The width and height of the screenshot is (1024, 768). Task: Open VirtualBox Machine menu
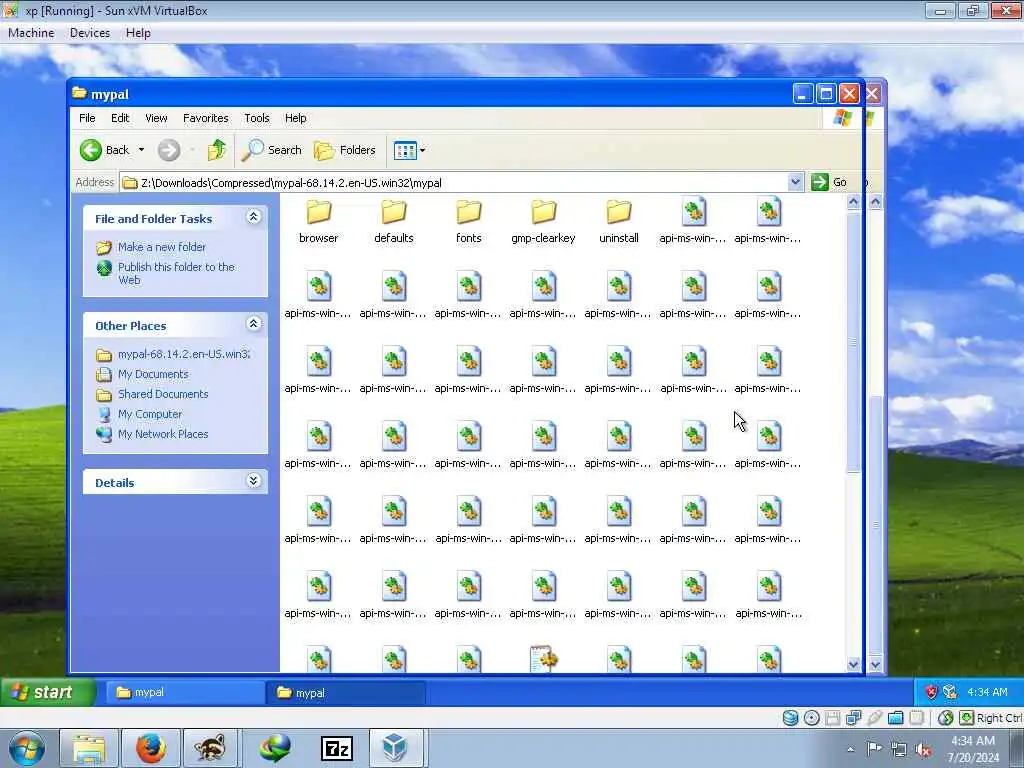31,33
